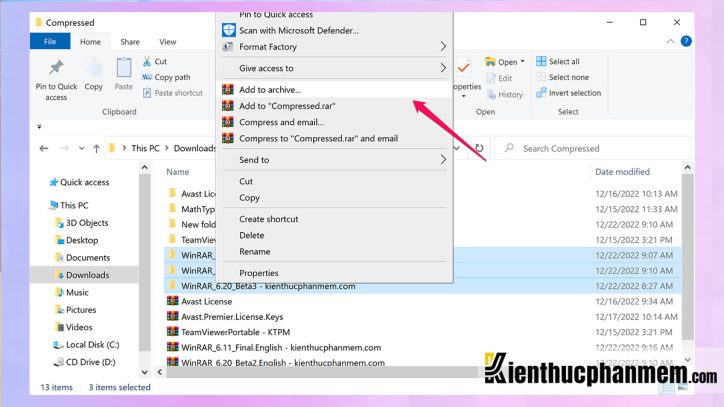Open Local Disk (C:) in navigation pane
Image resolution: width=724 pixels, height=407 pixels.
pyautogui.click(x=86, y=345)
